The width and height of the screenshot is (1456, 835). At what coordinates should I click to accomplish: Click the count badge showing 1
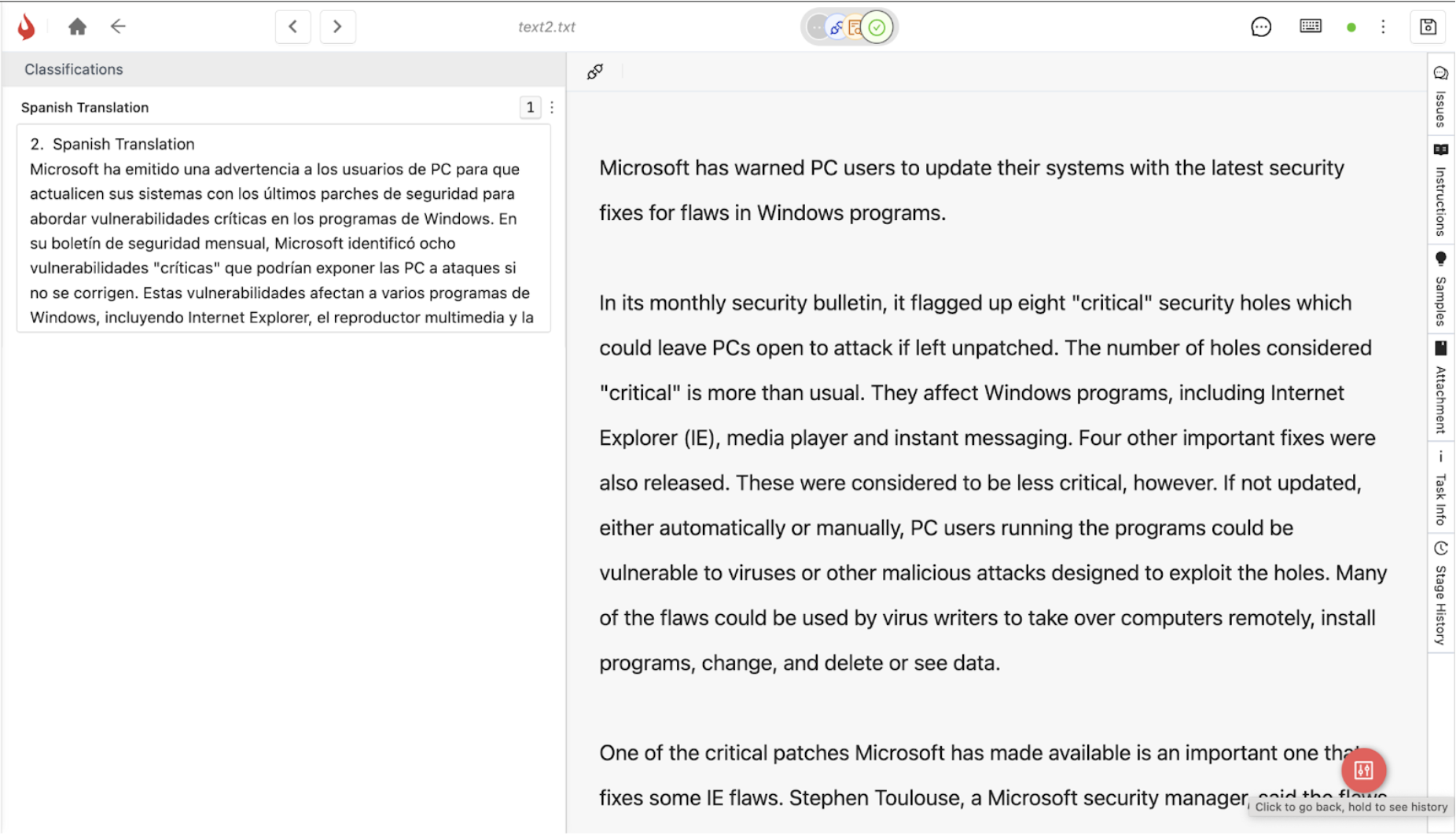coord(531,108)
